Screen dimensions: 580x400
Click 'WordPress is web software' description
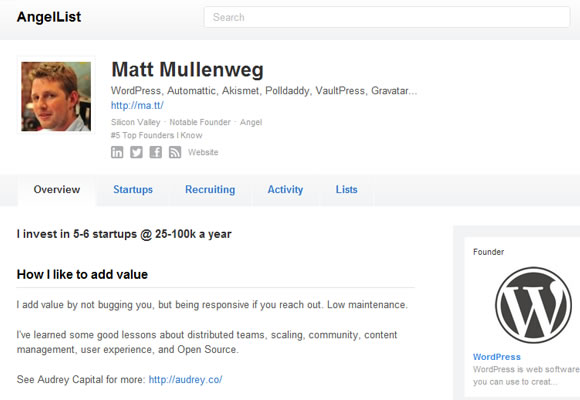526,375
